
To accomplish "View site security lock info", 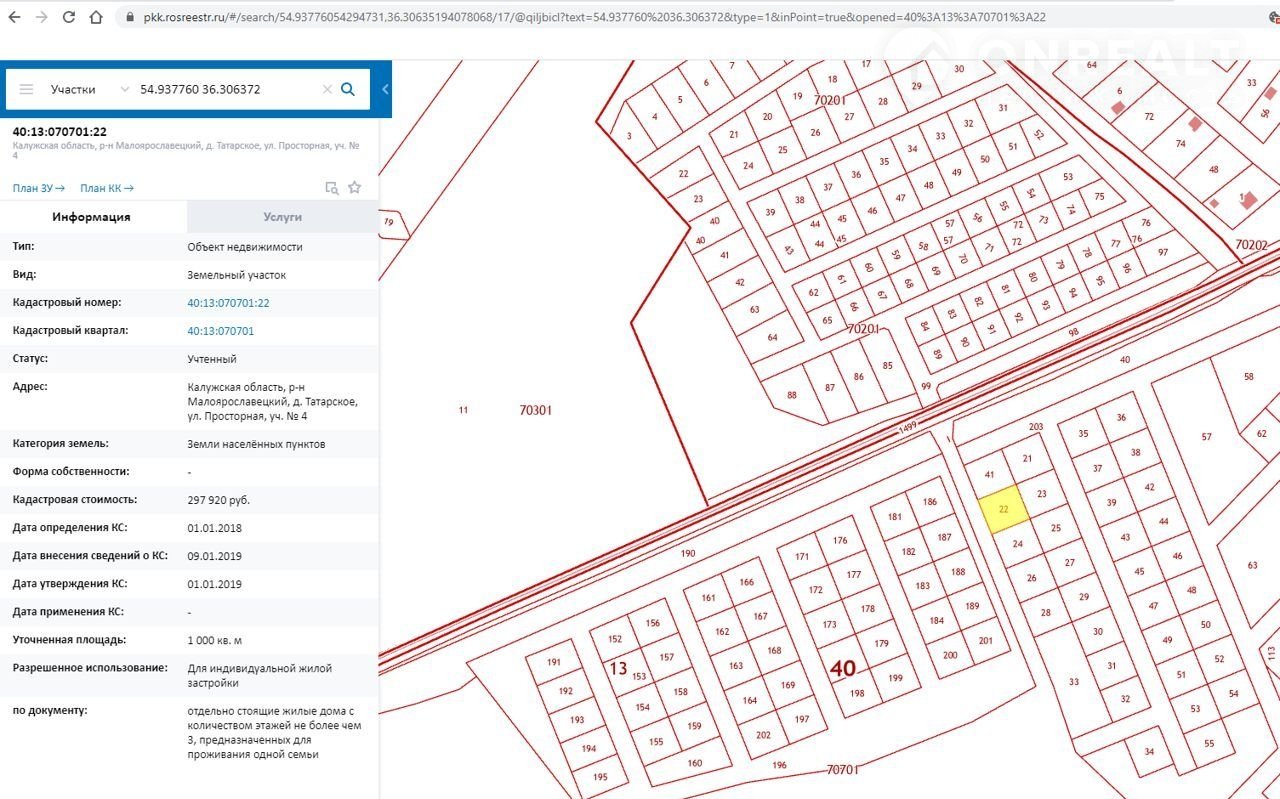I will 129,18.
